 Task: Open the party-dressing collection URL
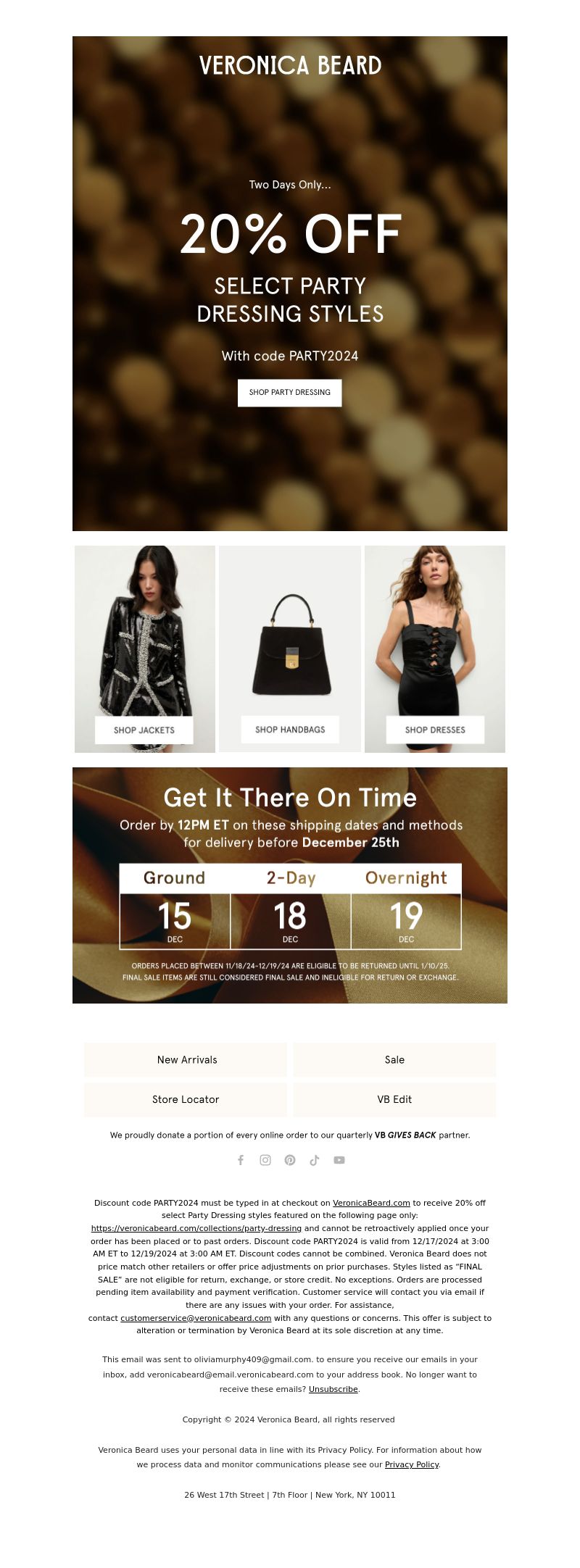tap(196, 1228)
